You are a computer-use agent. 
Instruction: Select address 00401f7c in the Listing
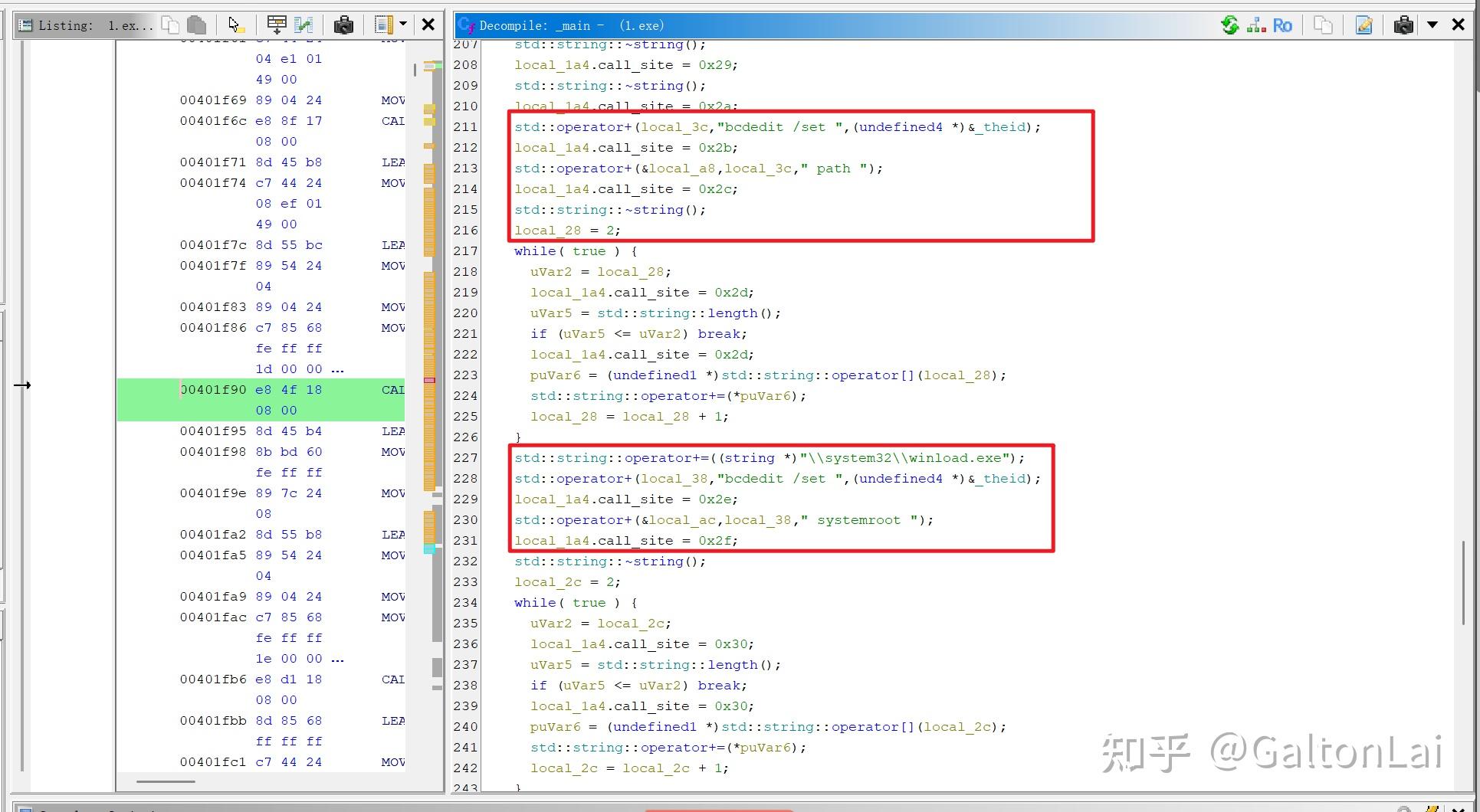pyautogui.click(x=213, y=244)
